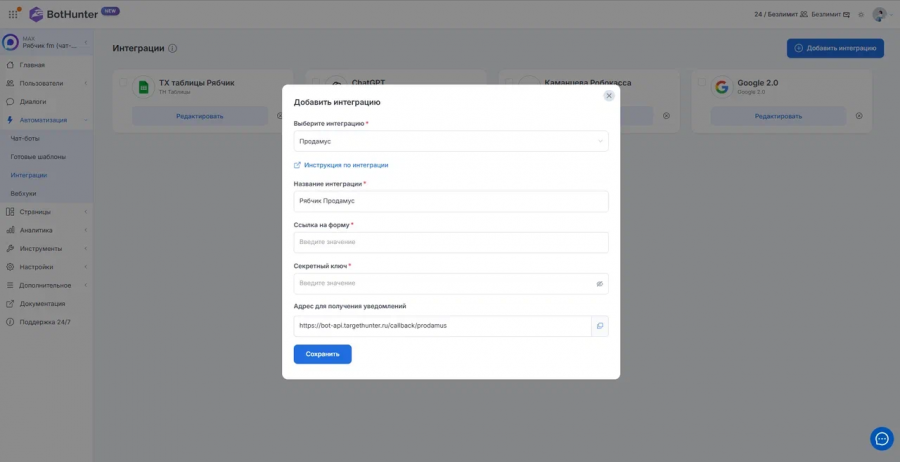Open Чат-боты submenu item
Screen dimensions: 900x462
pyautogui.click(x=25, y=138)
